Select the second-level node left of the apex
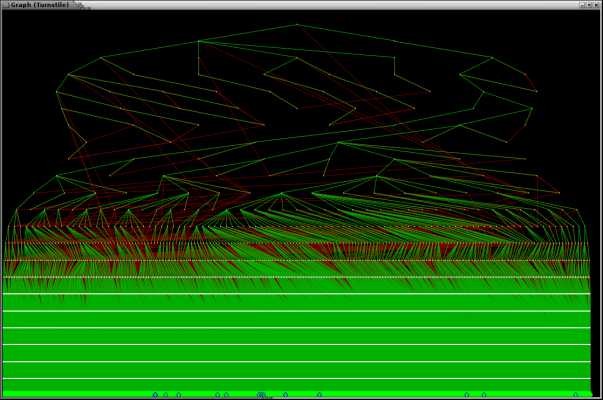 click(x=198, y=41)
